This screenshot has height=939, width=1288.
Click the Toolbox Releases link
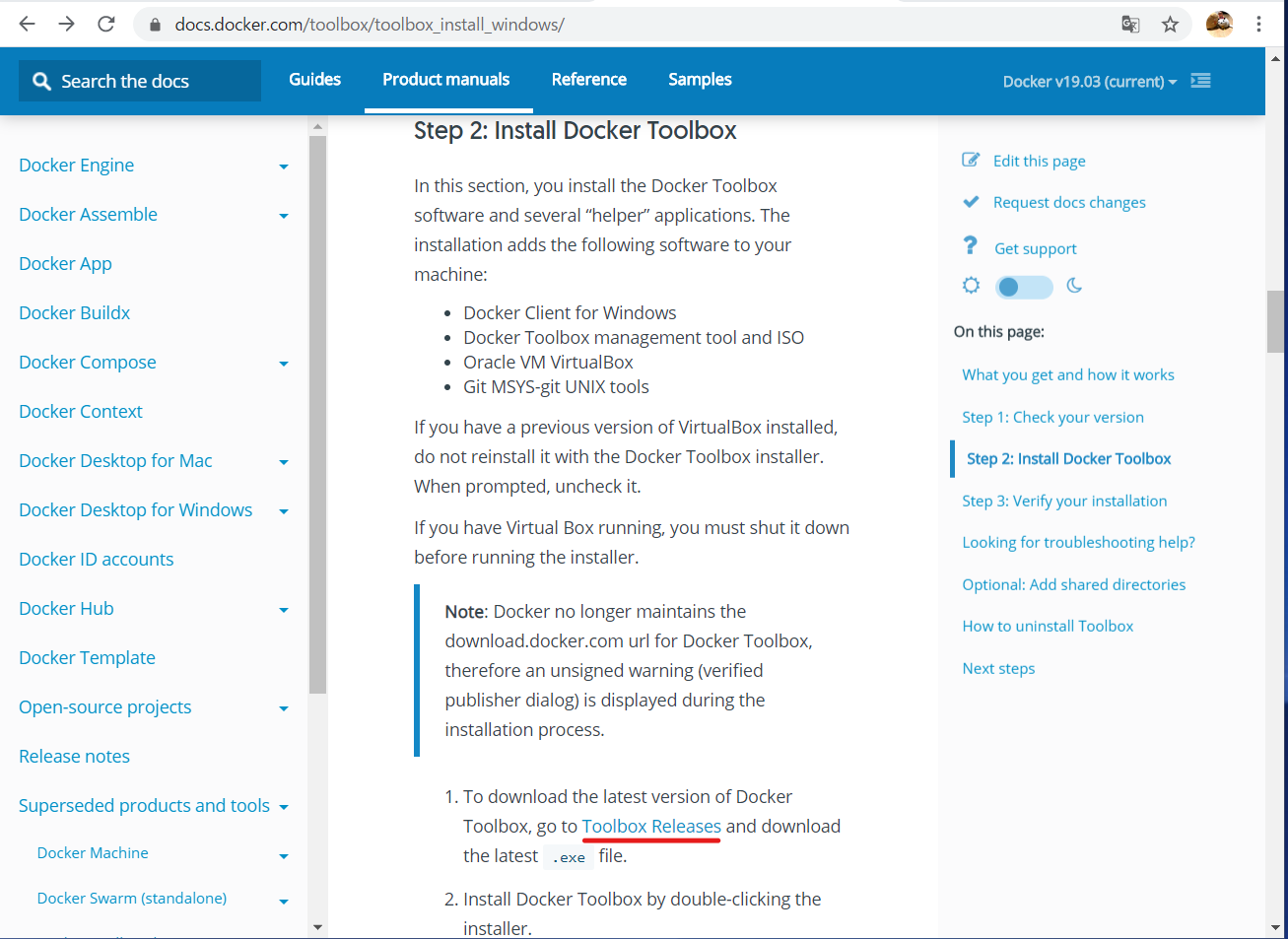(651, 826)
